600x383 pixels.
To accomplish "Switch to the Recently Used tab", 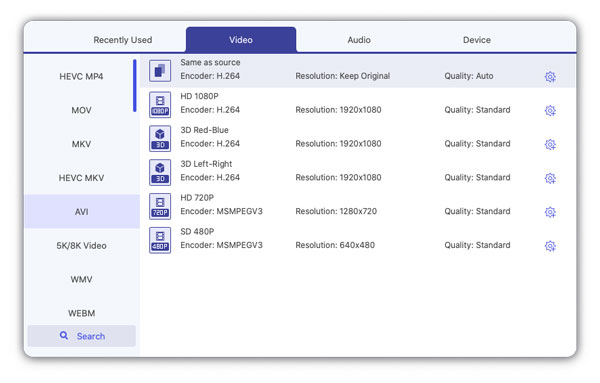I will point(123,40).
